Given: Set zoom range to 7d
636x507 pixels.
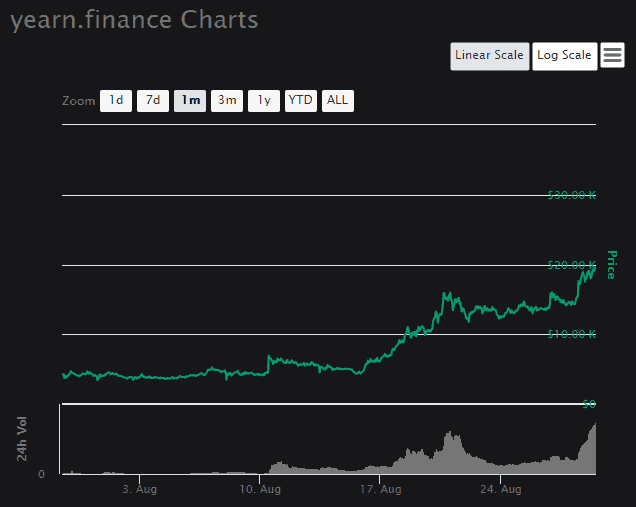Looking at the screenshot, I should pos(153,101).
